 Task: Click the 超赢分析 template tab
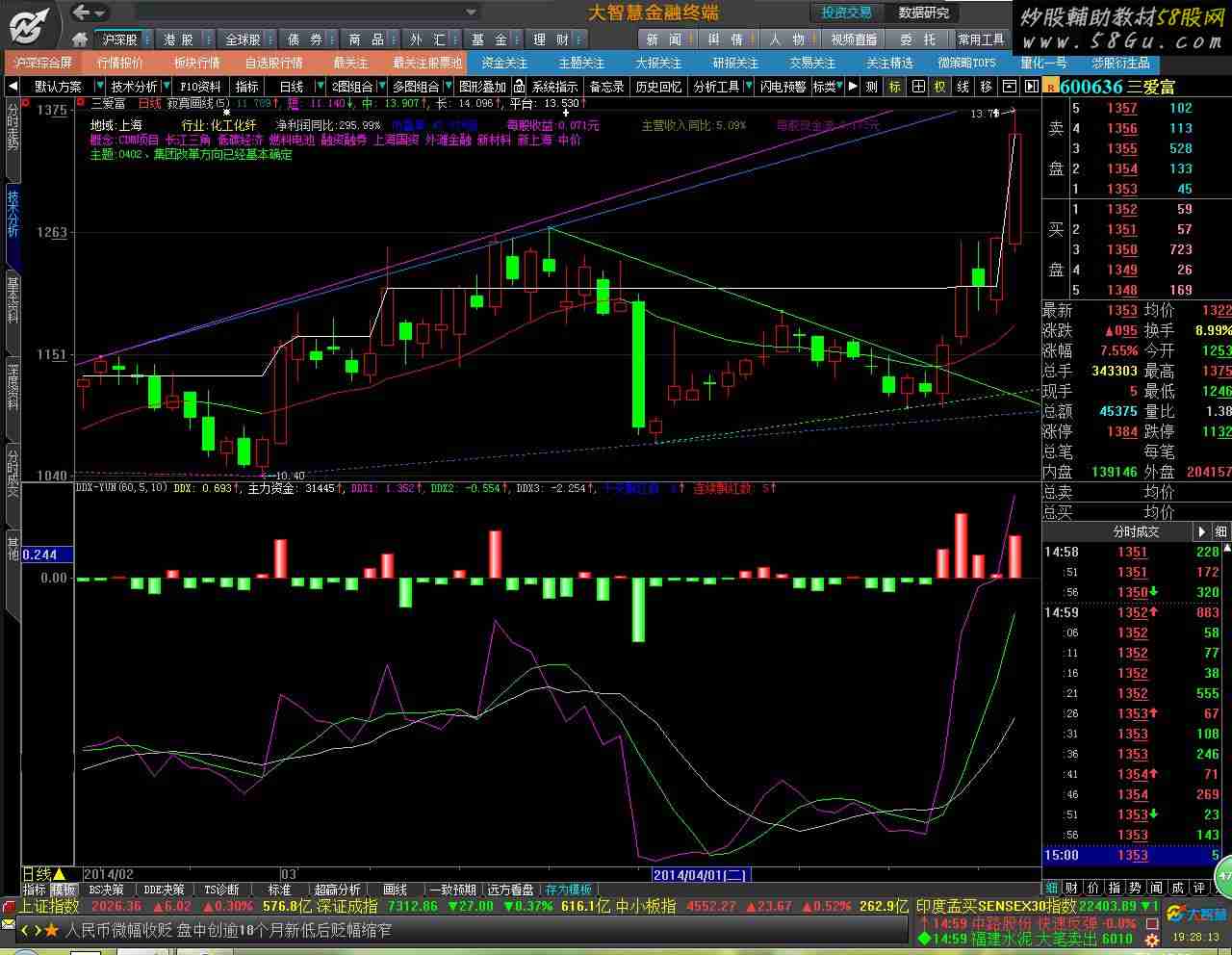(337, 890)
